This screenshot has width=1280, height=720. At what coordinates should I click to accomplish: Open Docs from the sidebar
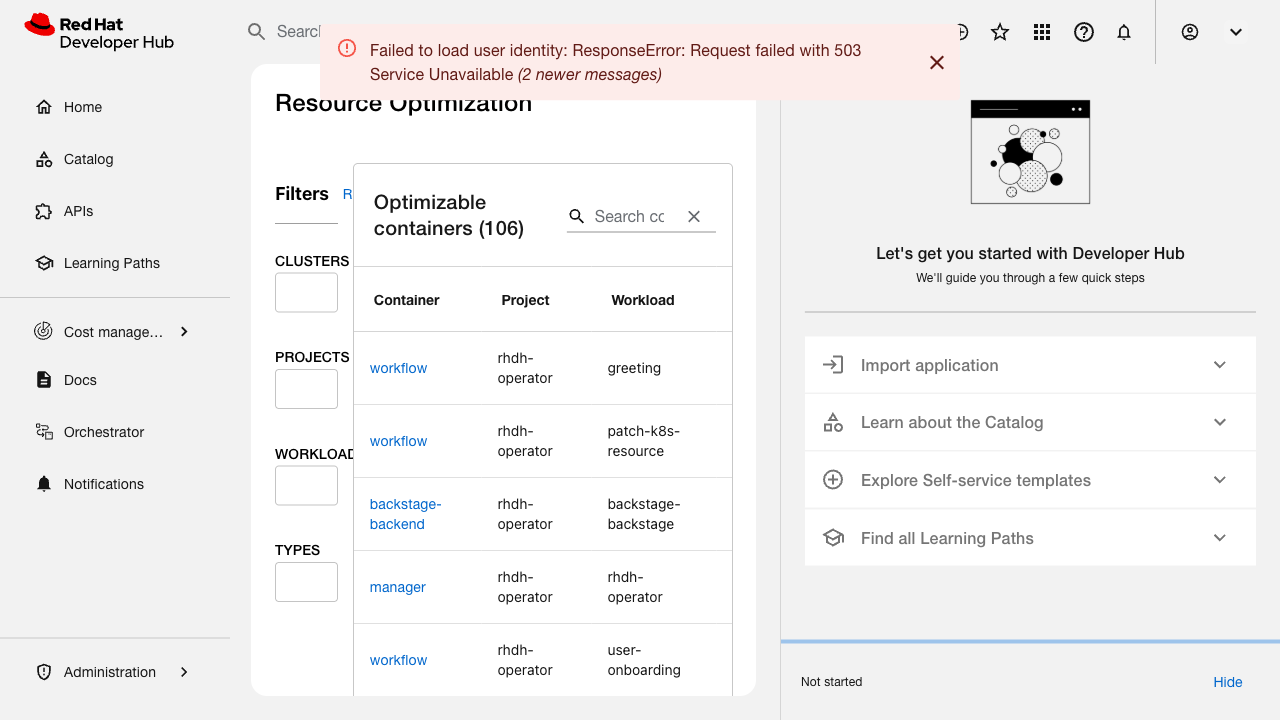pyautogui.click(x=80, y=380)
